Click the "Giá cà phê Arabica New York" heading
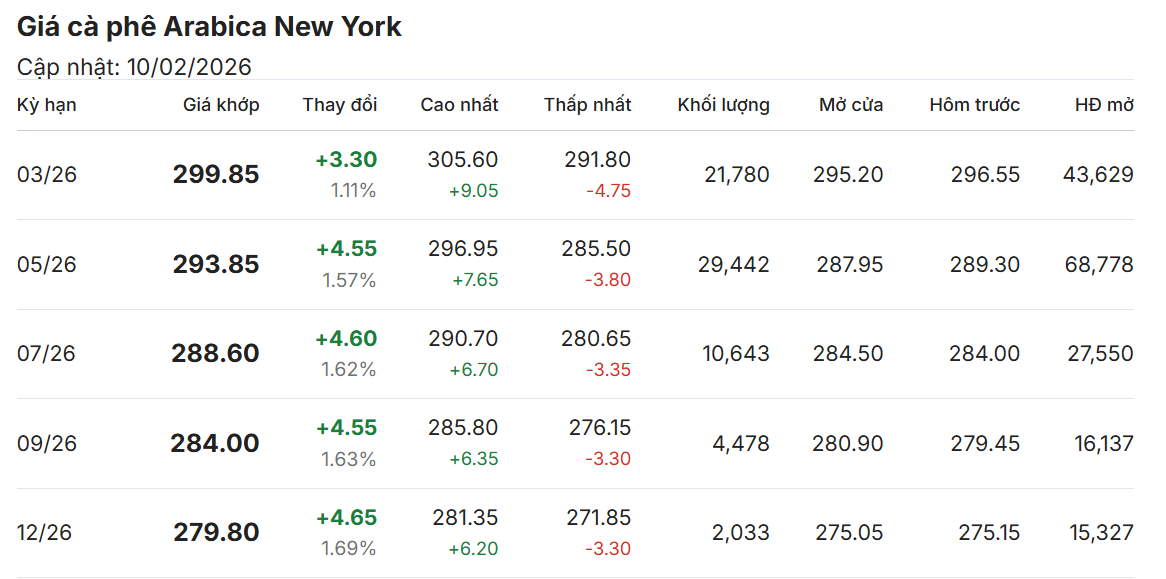Image resolution: width=1166 pixels, height=579 pixels. (209, 27)
